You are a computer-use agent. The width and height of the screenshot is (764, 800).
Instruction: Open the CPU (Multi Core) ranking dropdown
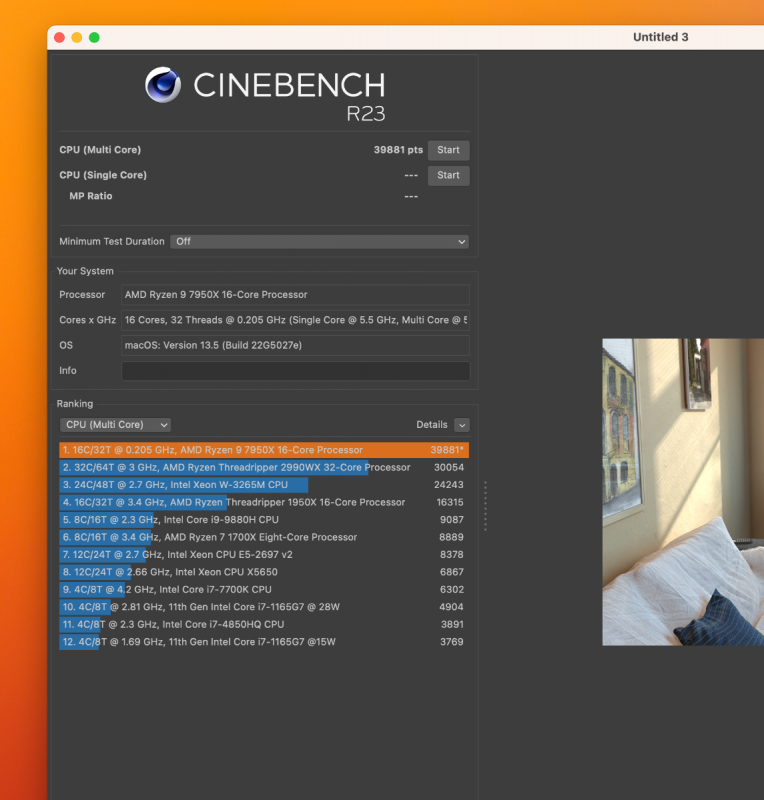(x=115, y=424)
